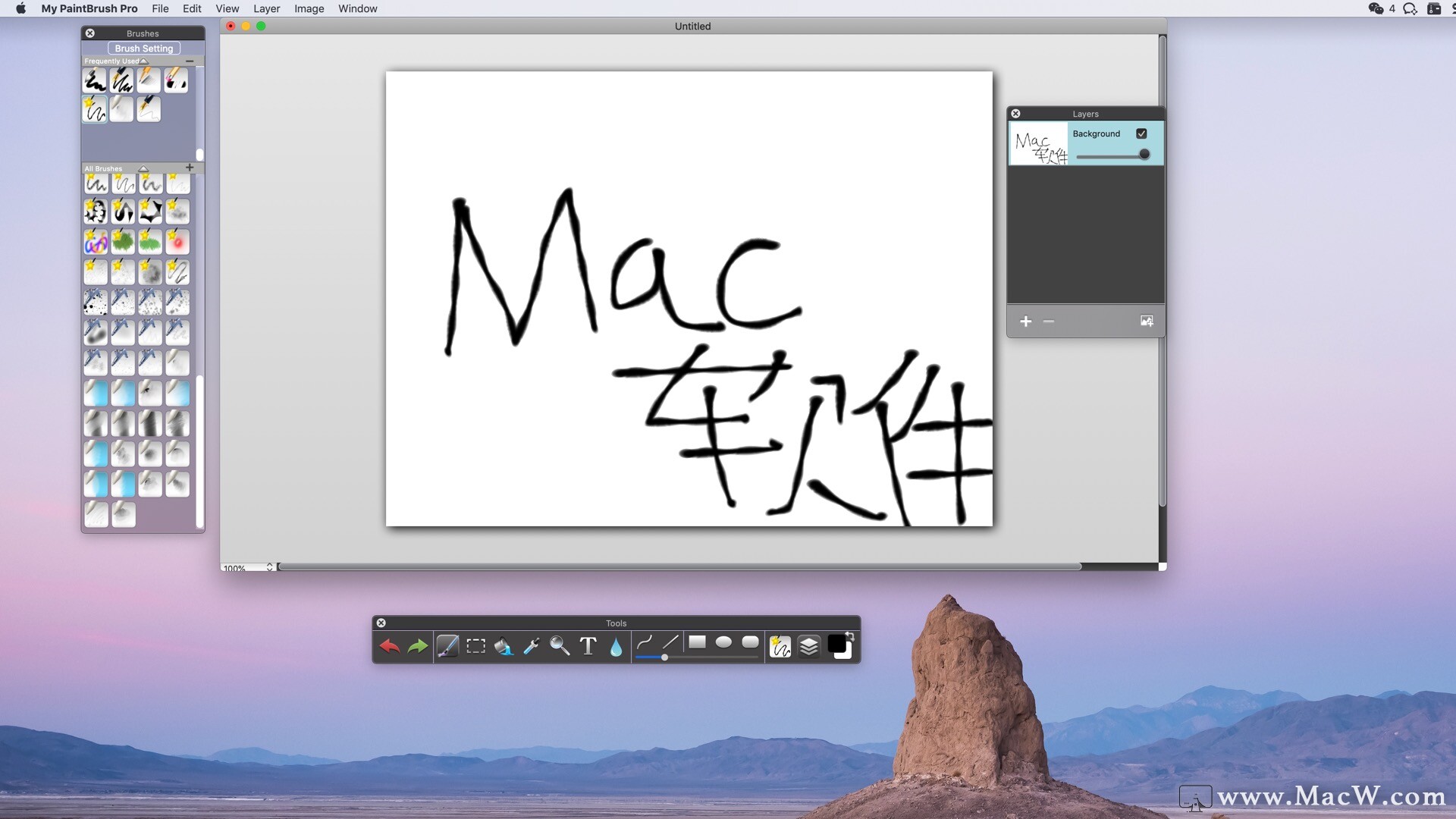Viewport: 1456px width, 819px height.
Task: Click the Brushes panel scrollbar
Action: (x=199, y=451)
